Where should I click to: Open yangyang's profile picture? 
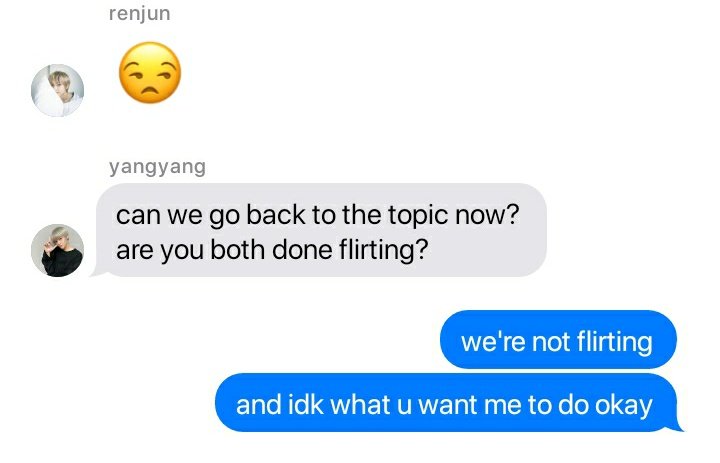point(57,250)
